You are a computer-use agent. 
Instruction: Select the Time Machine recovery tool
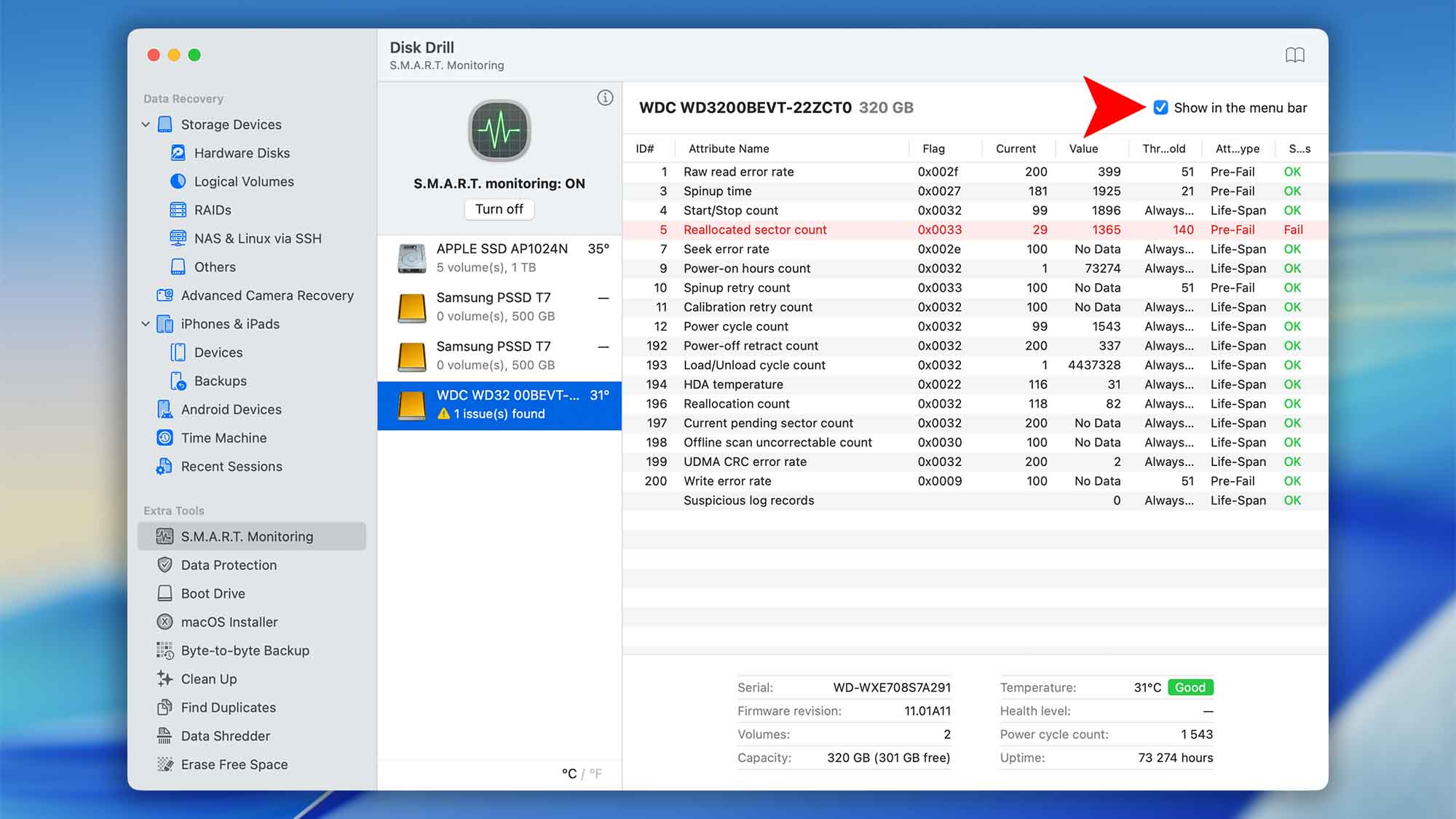pyautogui.click(x=223, y=438)
